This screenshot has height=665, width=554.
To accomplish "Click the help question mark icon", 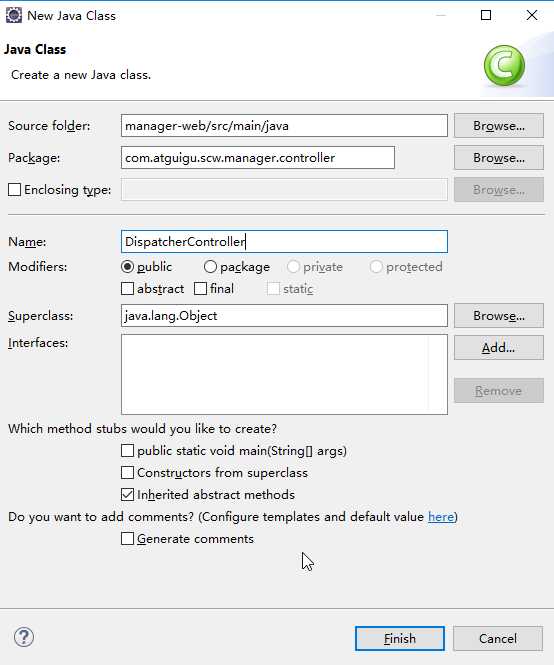I will tap(24, 637).
